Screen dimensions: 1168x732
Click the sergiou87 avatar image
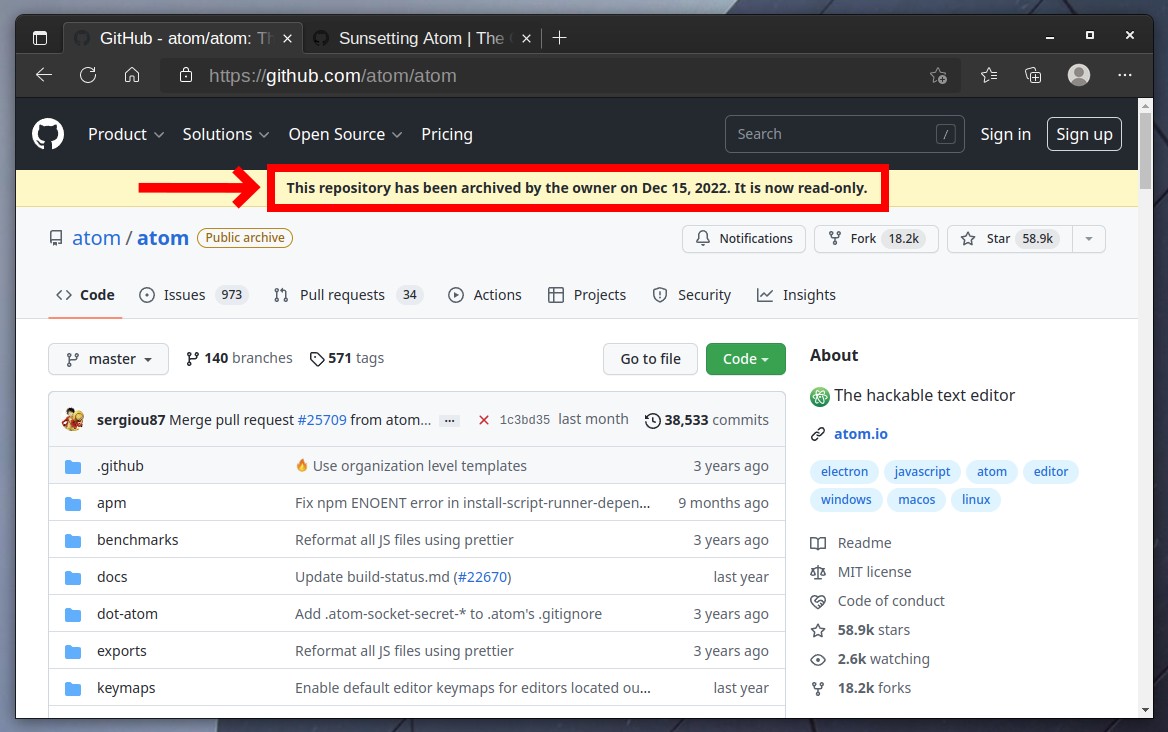(73, 419)
